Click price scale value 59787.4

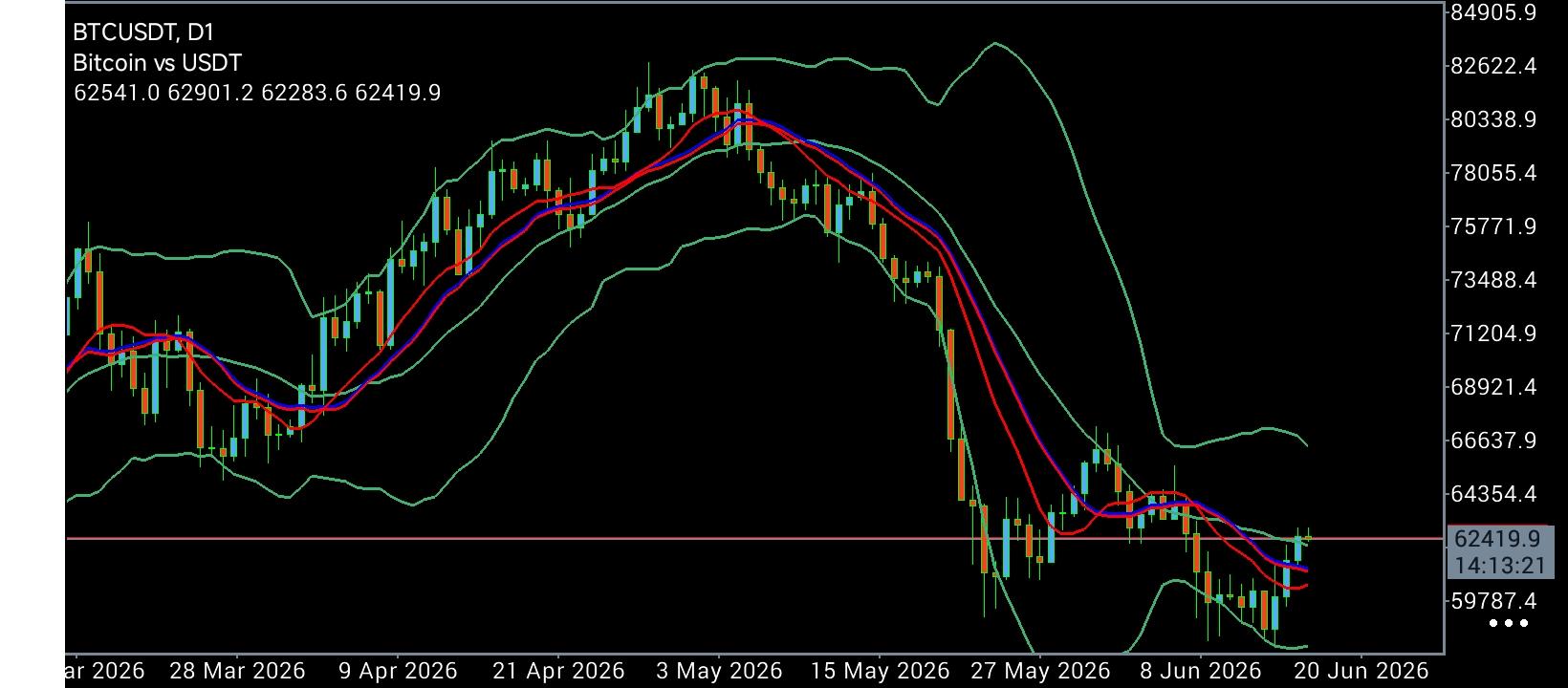[1492, 601]
